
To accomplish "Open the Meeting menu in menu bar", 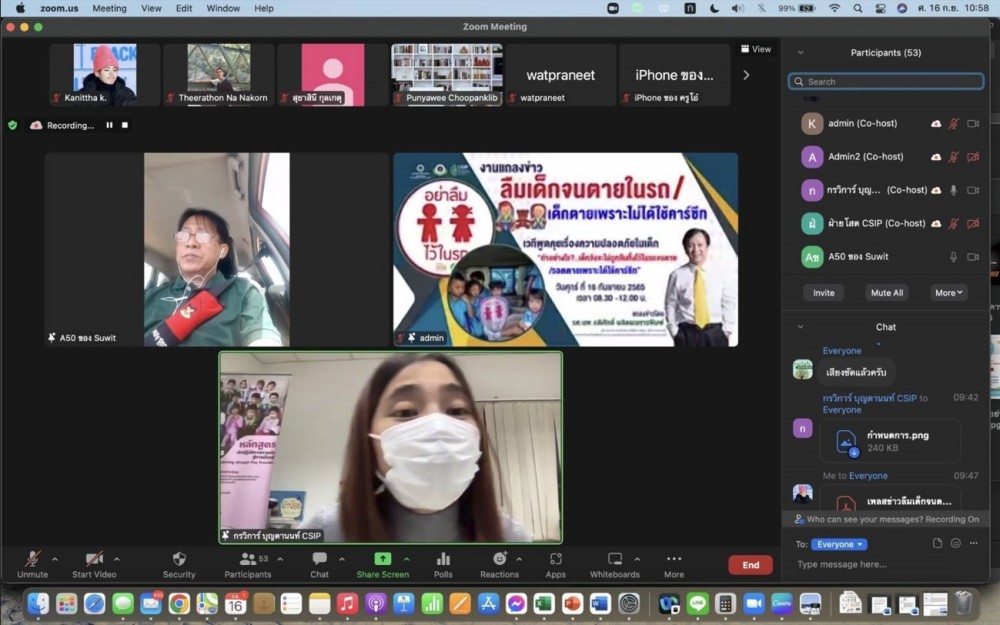I will [109, 8].
